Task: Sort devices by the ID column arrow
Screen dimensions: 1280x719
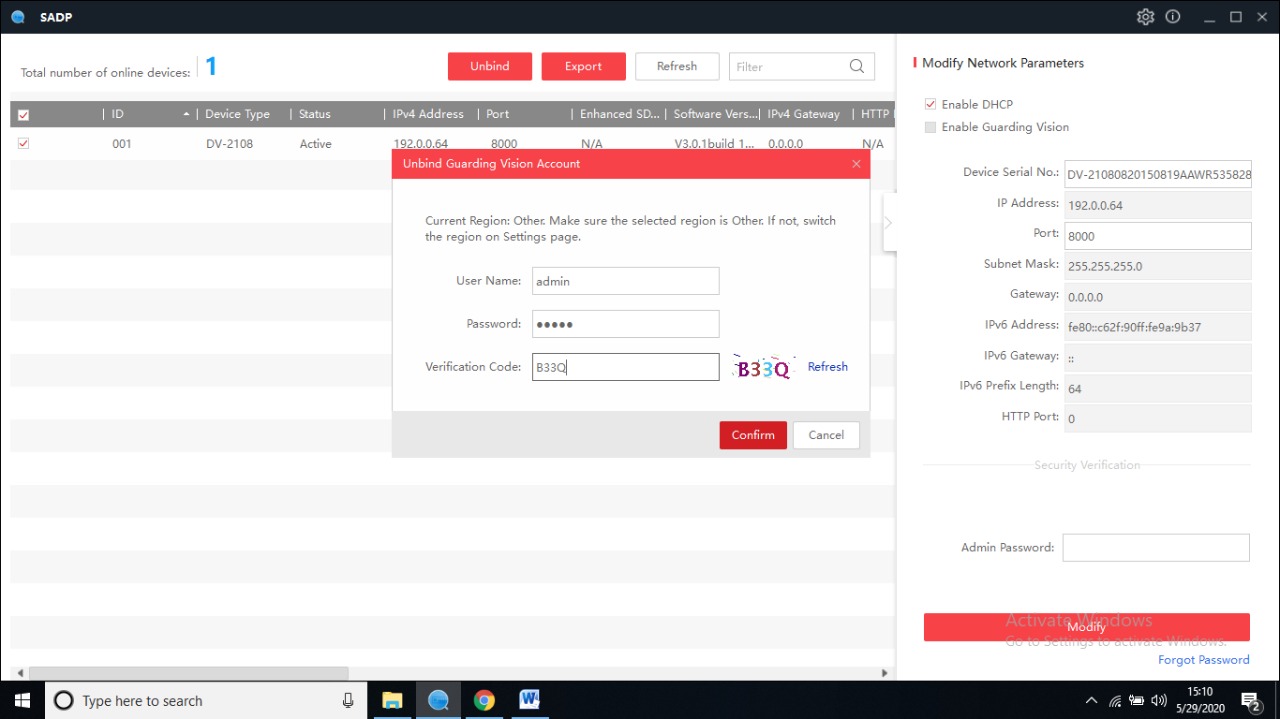Action: (186, 115)
